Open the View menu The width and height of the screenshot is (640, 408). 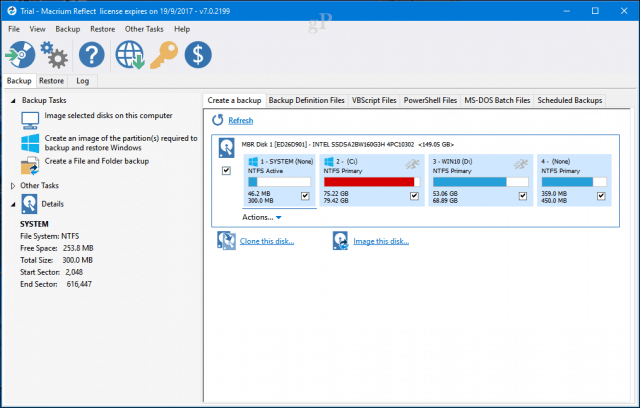(x=37, y=29)
